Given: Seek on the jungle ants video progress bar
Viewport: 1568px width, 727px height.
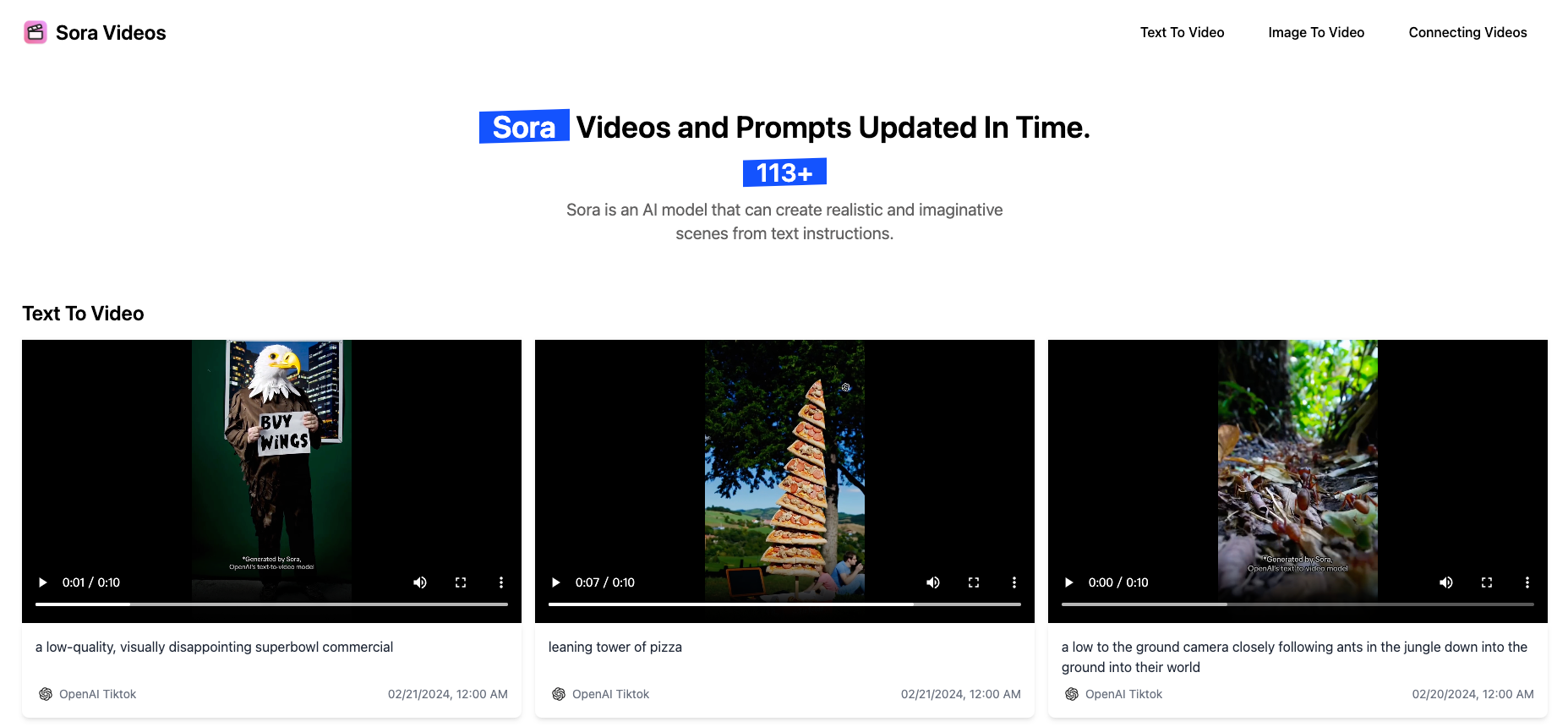Looking at the screenshot, I should click(x=1298, y=604).
